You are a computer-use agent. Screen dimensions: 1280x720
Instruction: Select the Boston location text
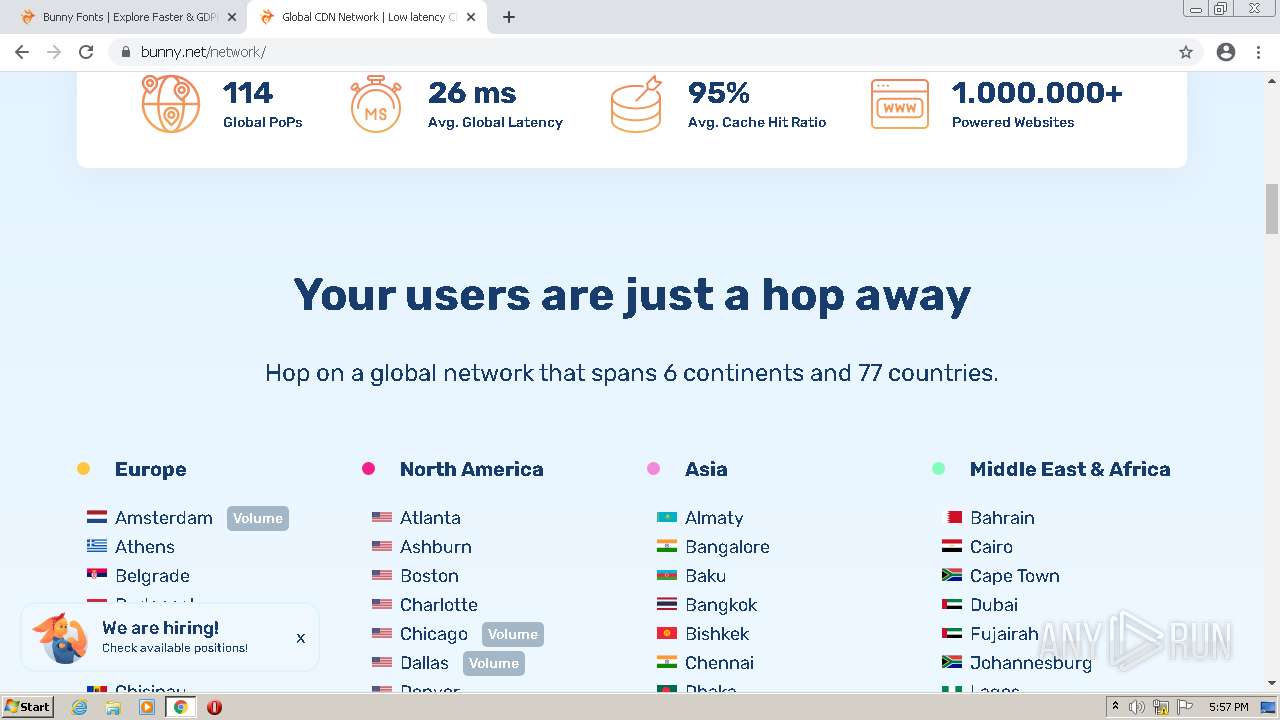(429, 576)
